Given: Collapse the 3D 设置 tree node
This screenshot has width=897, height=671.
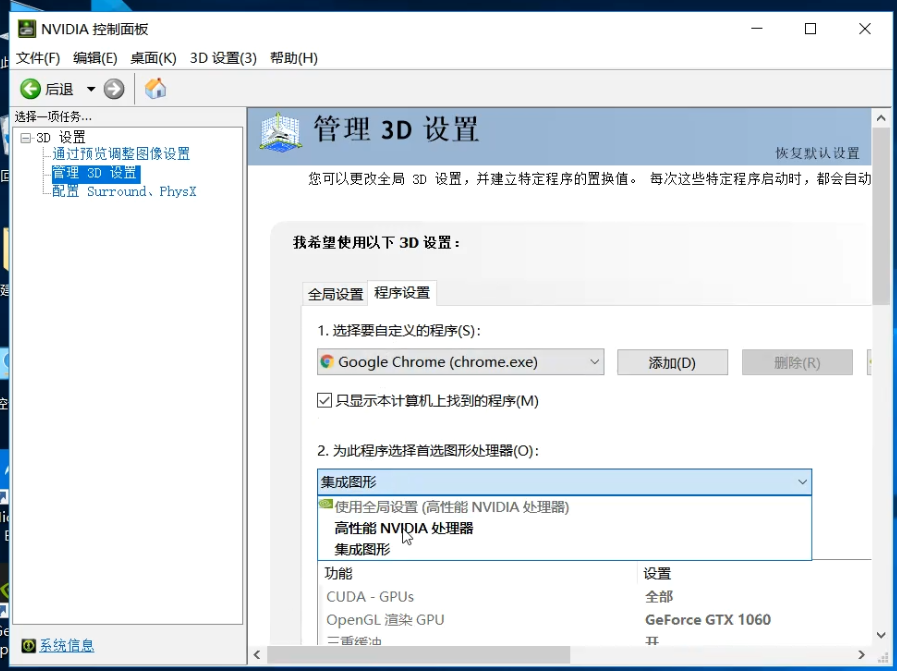Looking at the screenshot, I should tap(26, 137).
